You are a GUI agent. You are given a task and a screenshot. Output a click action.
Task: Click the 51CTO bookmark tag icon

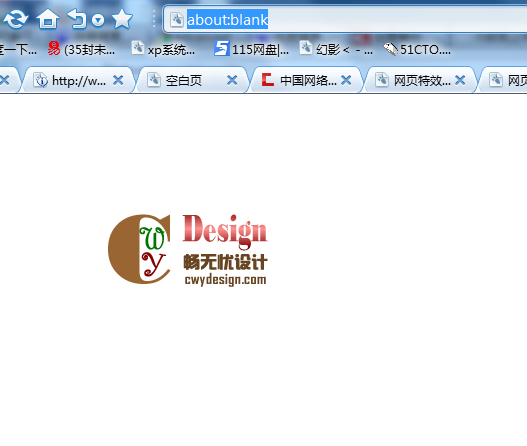click(x=391, y=49)
